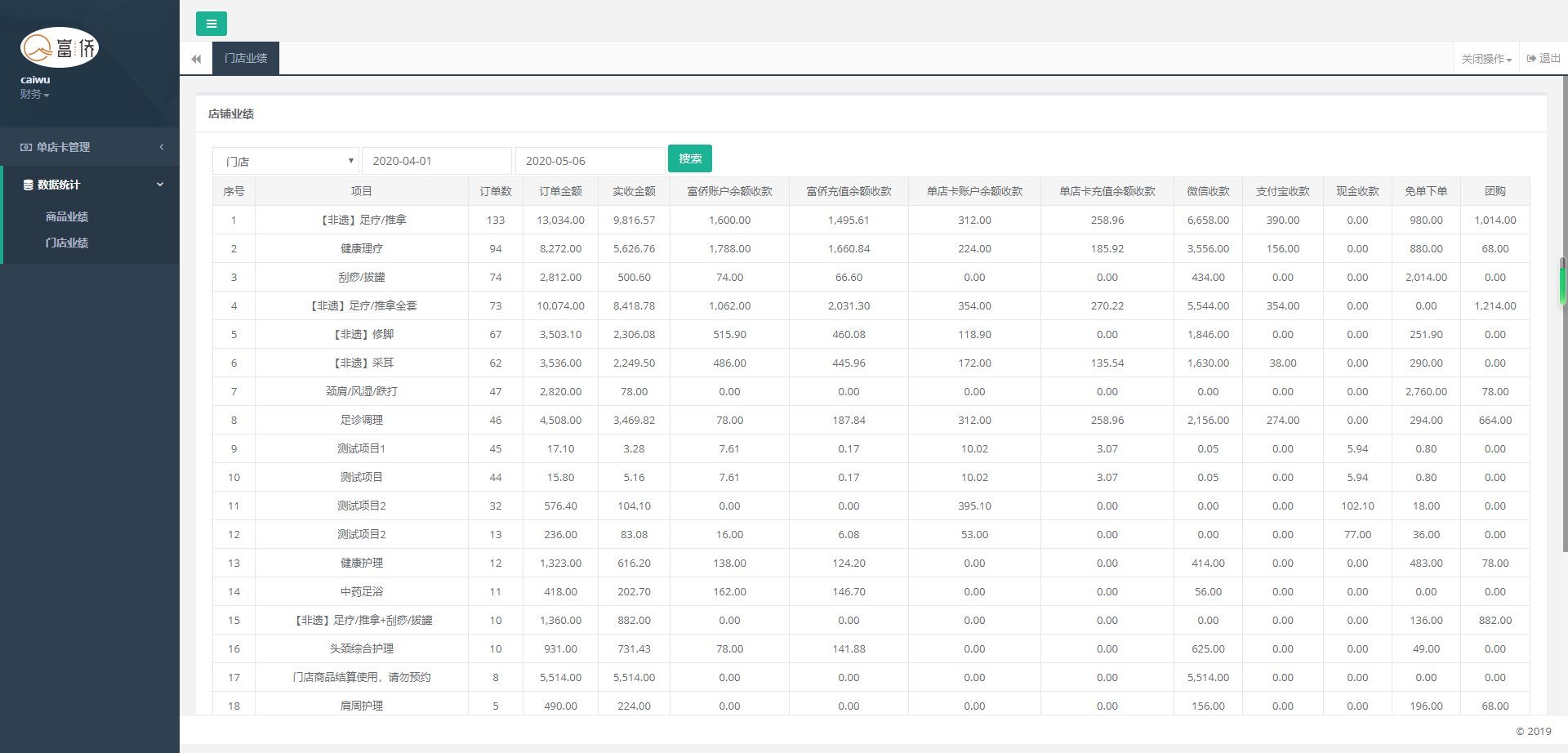Image resolution: width=1568 pixels, height=753 pixels.
Task: Click the 富侨充值余额收款 column header
Action: point(849,191)
